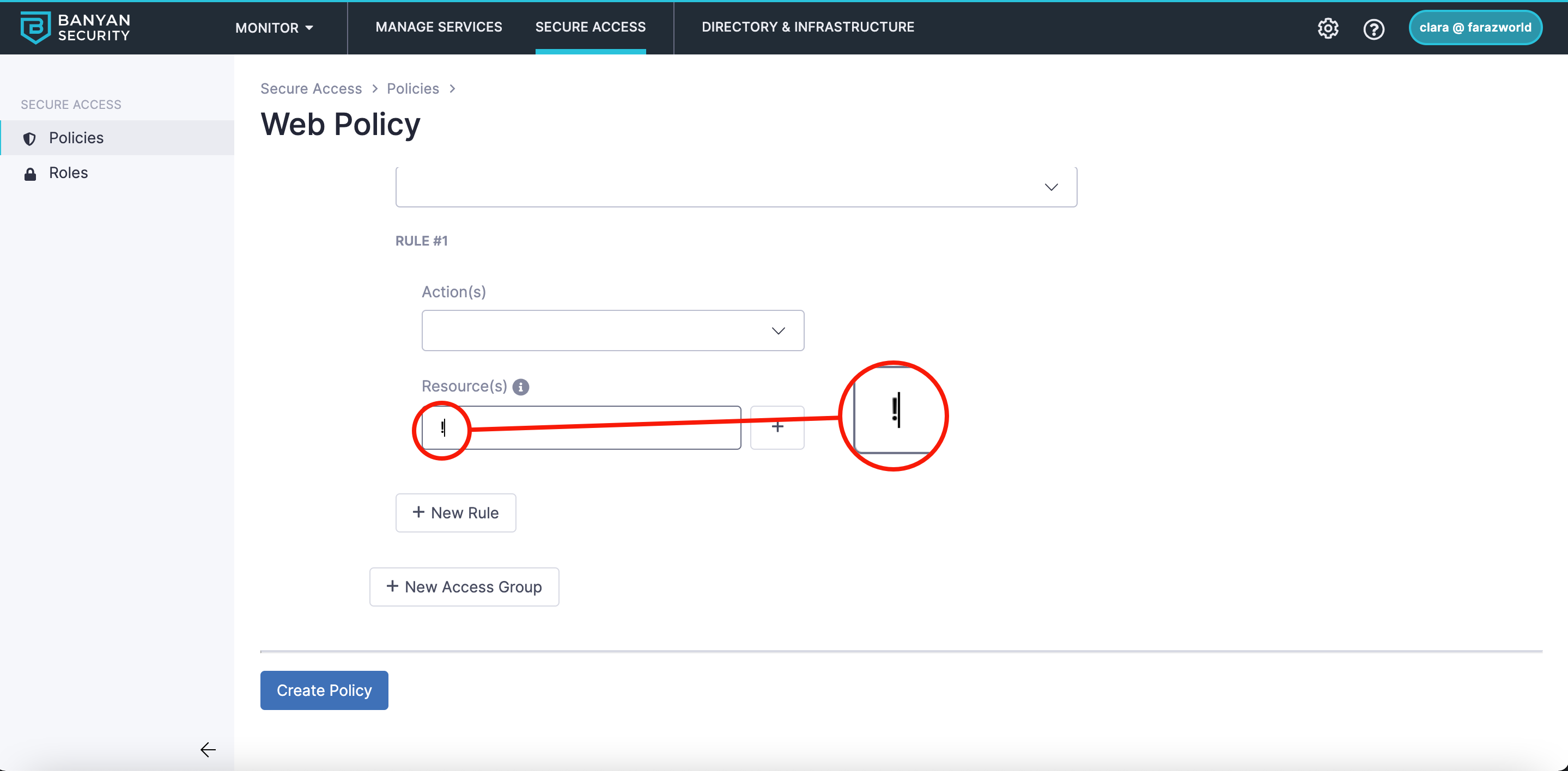Click the Resource(s) info icon
Image resolution: width=1568 pixels, height=771 pixels.
[x=520, y=387]
